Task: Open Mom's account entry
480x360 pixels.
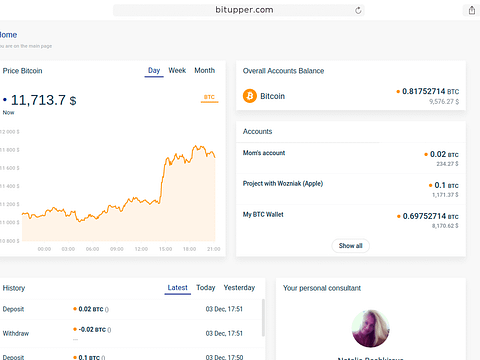Action: point(351,158)
